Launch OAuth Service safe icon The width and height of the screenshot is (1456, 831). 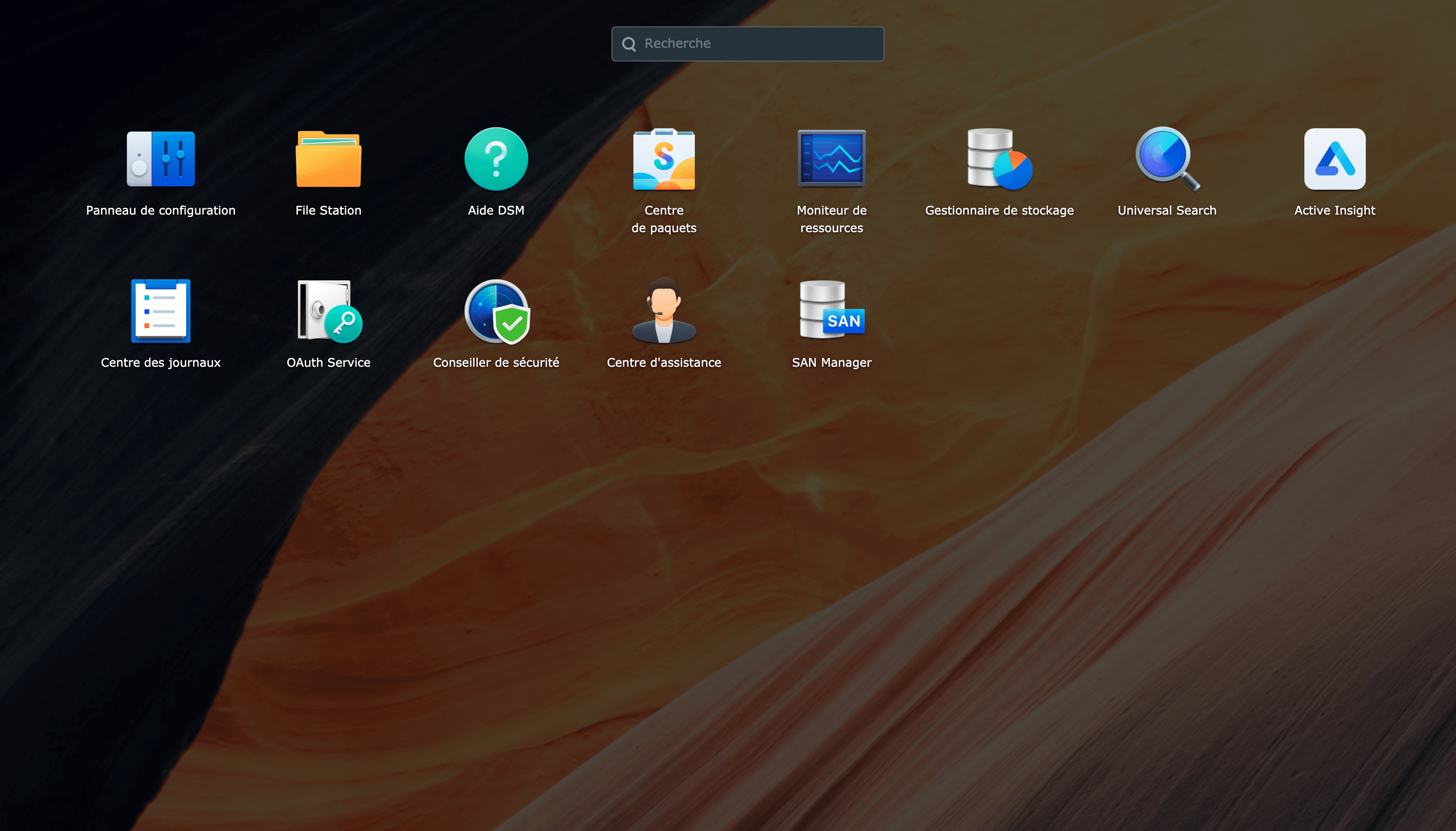point(328,311)
